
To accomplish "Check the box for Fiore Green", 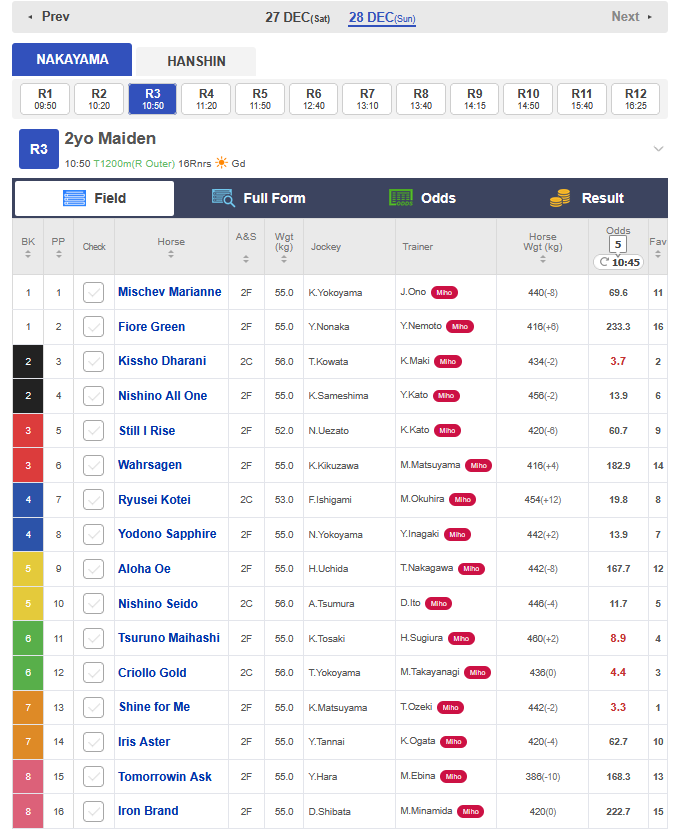I will click(94, 327).
